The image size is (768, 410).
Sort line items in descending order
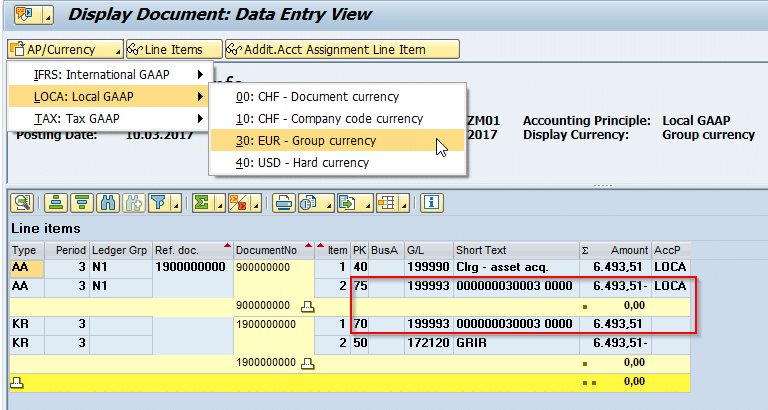(x=82, y=203)
